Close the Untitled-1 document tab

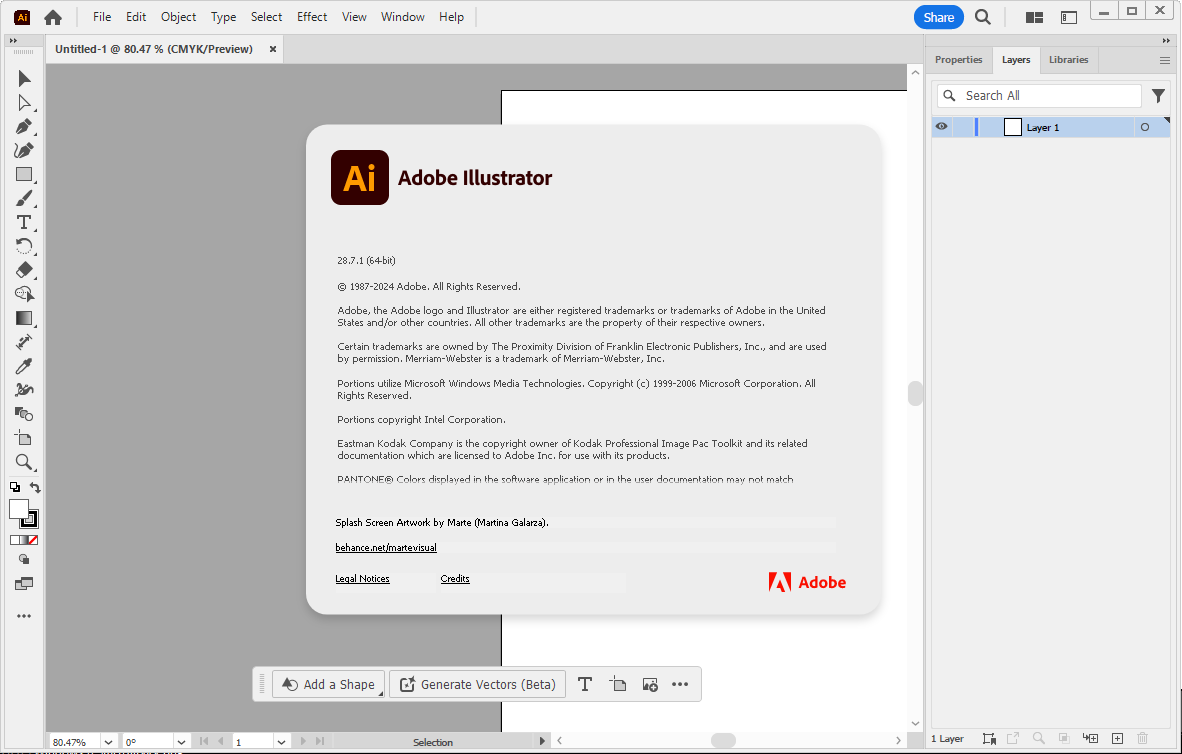click(x=273, y=49)
